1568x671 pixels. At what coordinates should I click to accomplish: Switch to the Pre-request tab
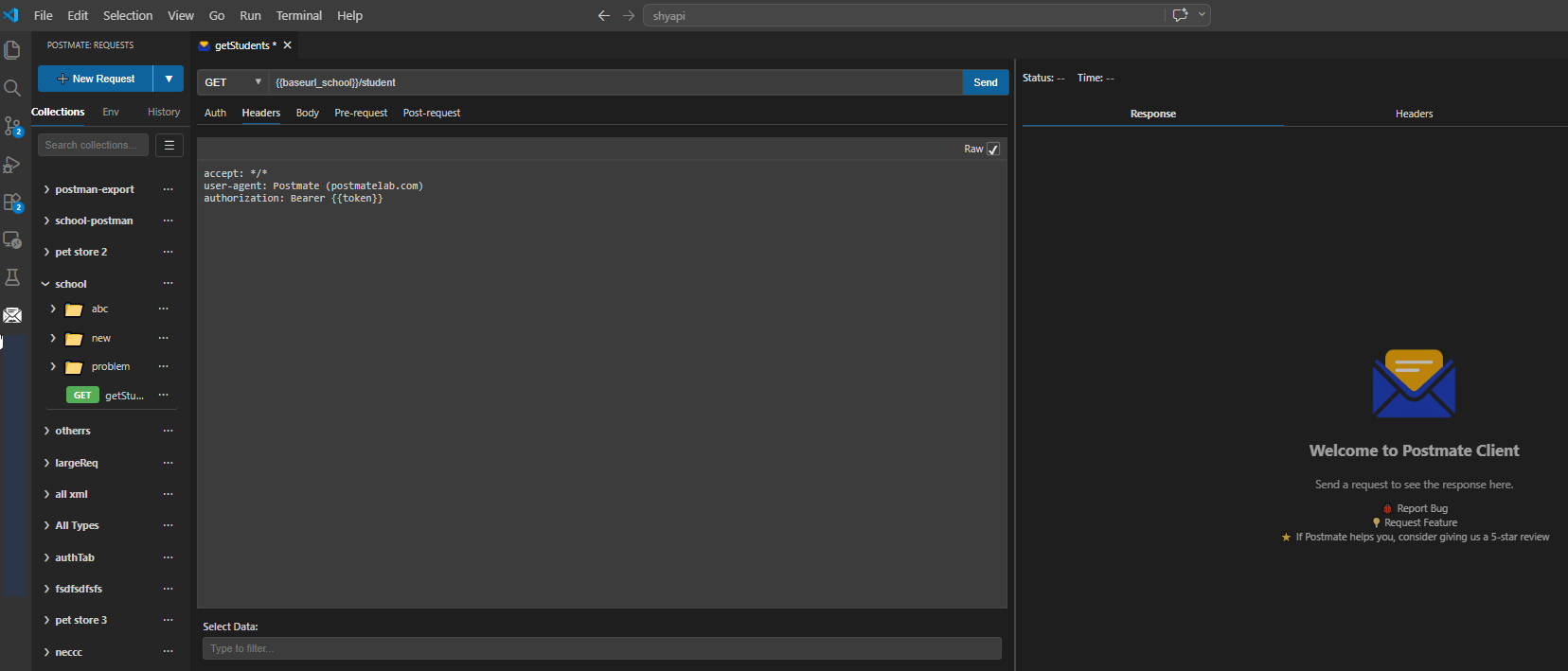[x=361, y=113]
